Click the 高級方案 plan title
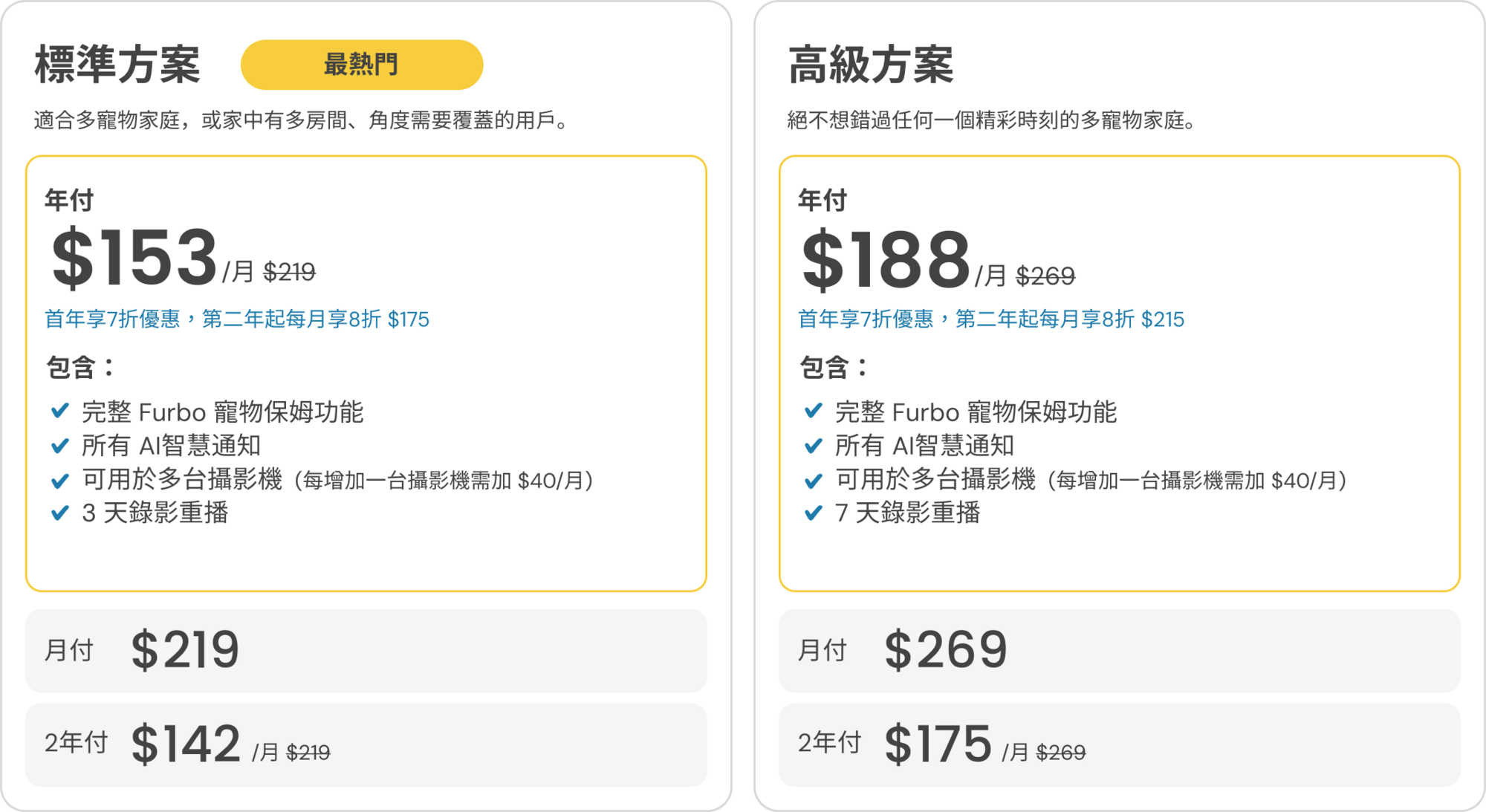The width and height of the screenshot is (1486, 812). [x=871, y=65]
